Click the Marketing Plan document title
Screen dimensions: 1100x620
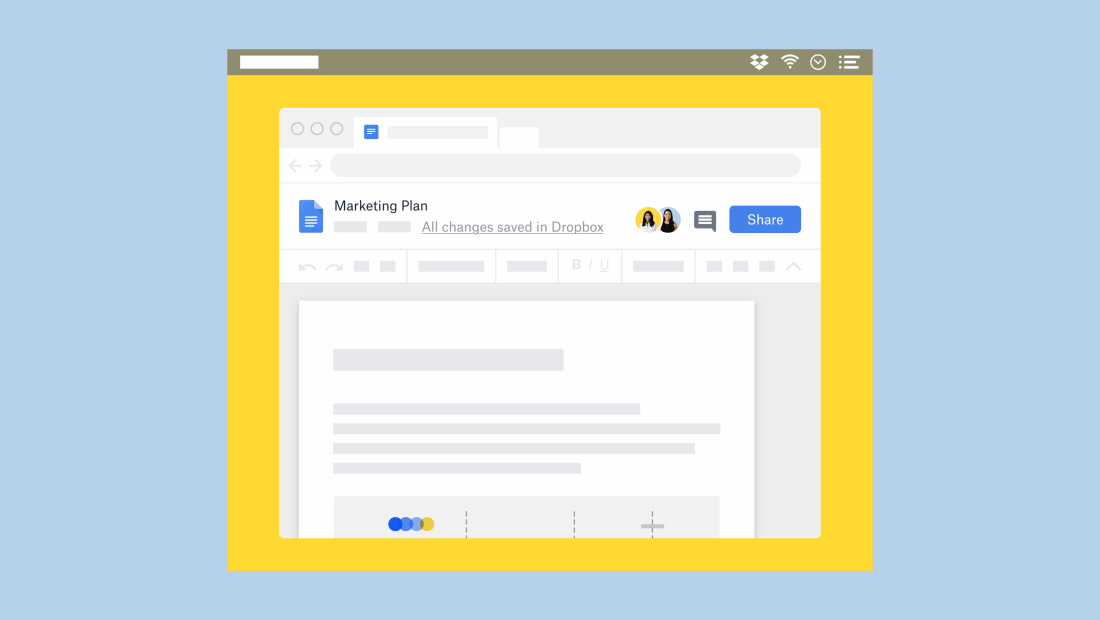(x=381, y=206)
